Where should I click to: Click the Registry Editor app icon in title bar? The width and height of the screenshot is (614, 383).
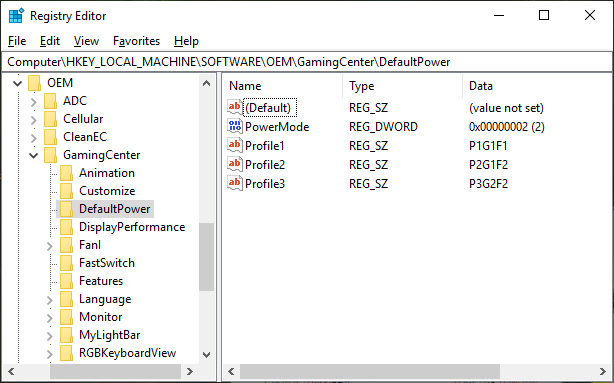pos(16,16)
